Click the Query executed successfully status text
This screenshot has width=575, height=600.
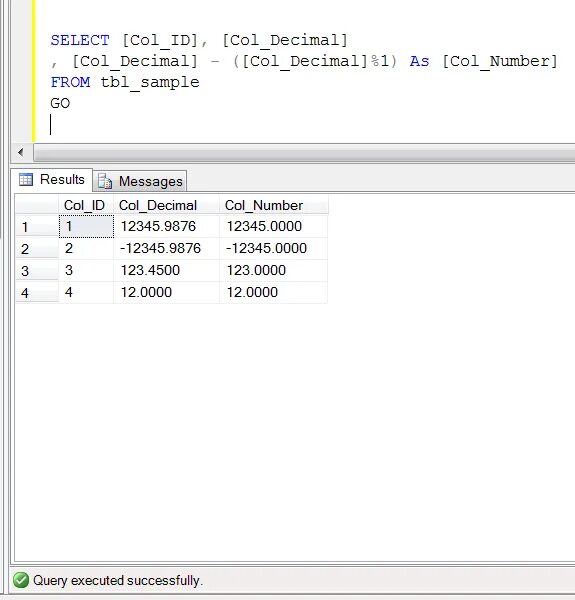(x=118, y=580)
